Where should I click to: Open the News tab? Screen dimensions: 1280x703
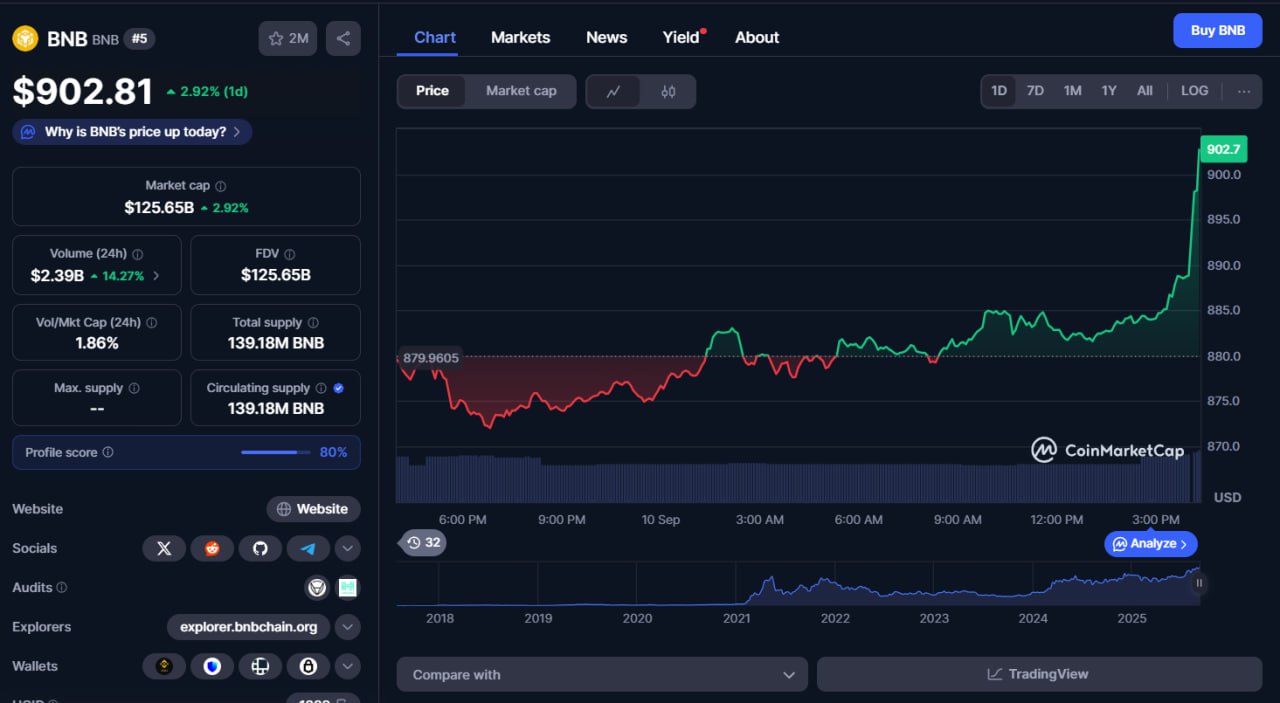click(x=606, y=37)
